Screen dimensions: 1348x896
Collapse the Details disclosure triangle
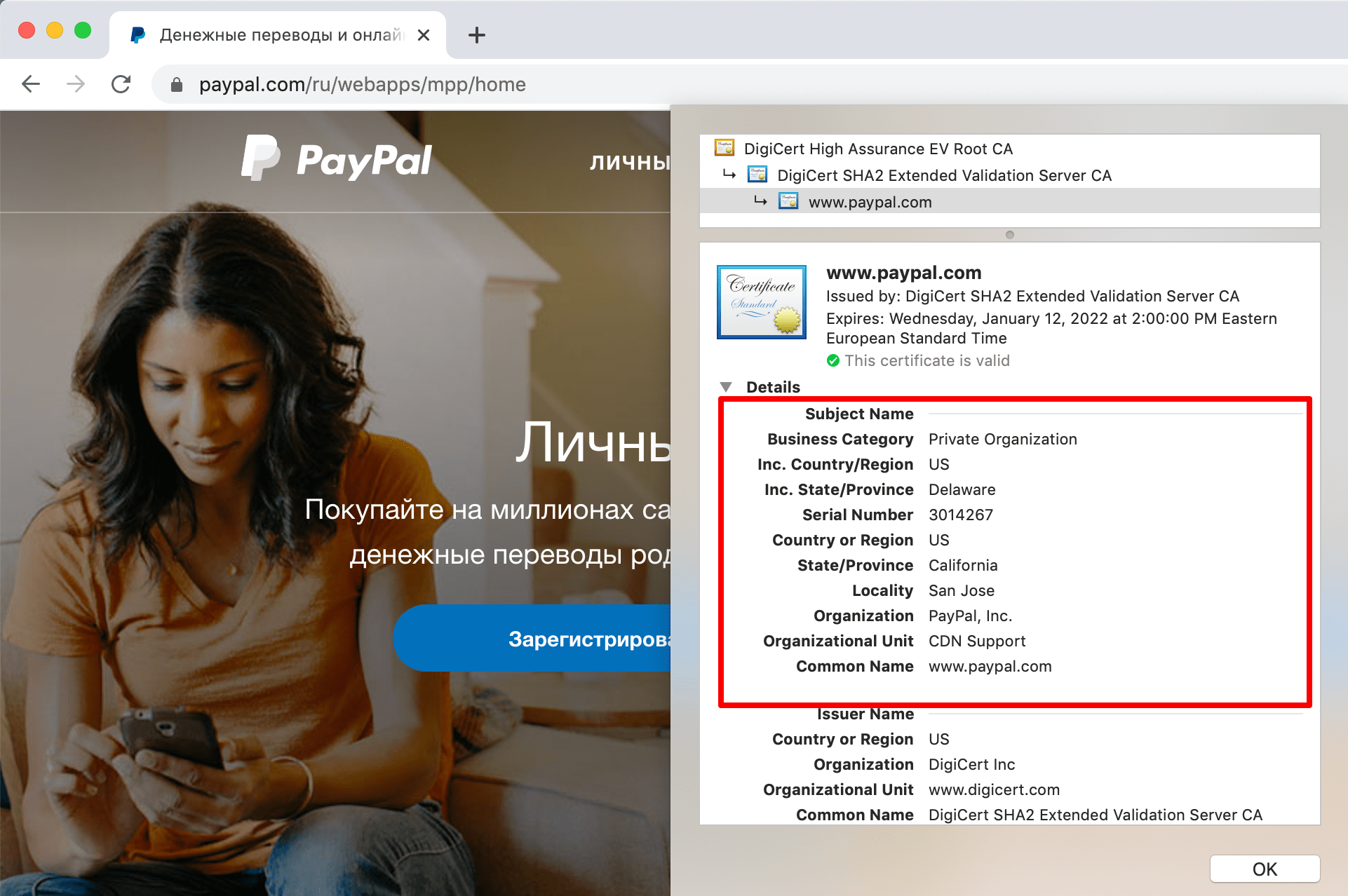[726, 387]
